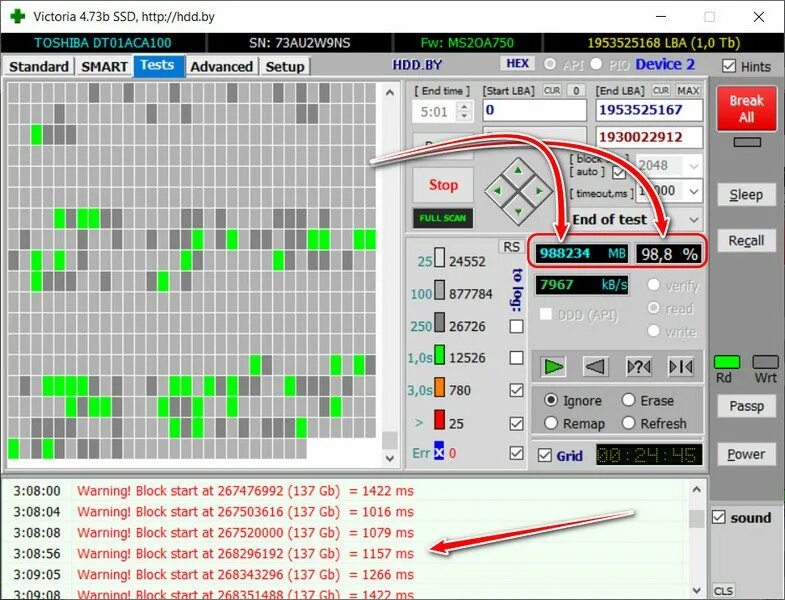Click the End time spinner arrows

[465, 111]
